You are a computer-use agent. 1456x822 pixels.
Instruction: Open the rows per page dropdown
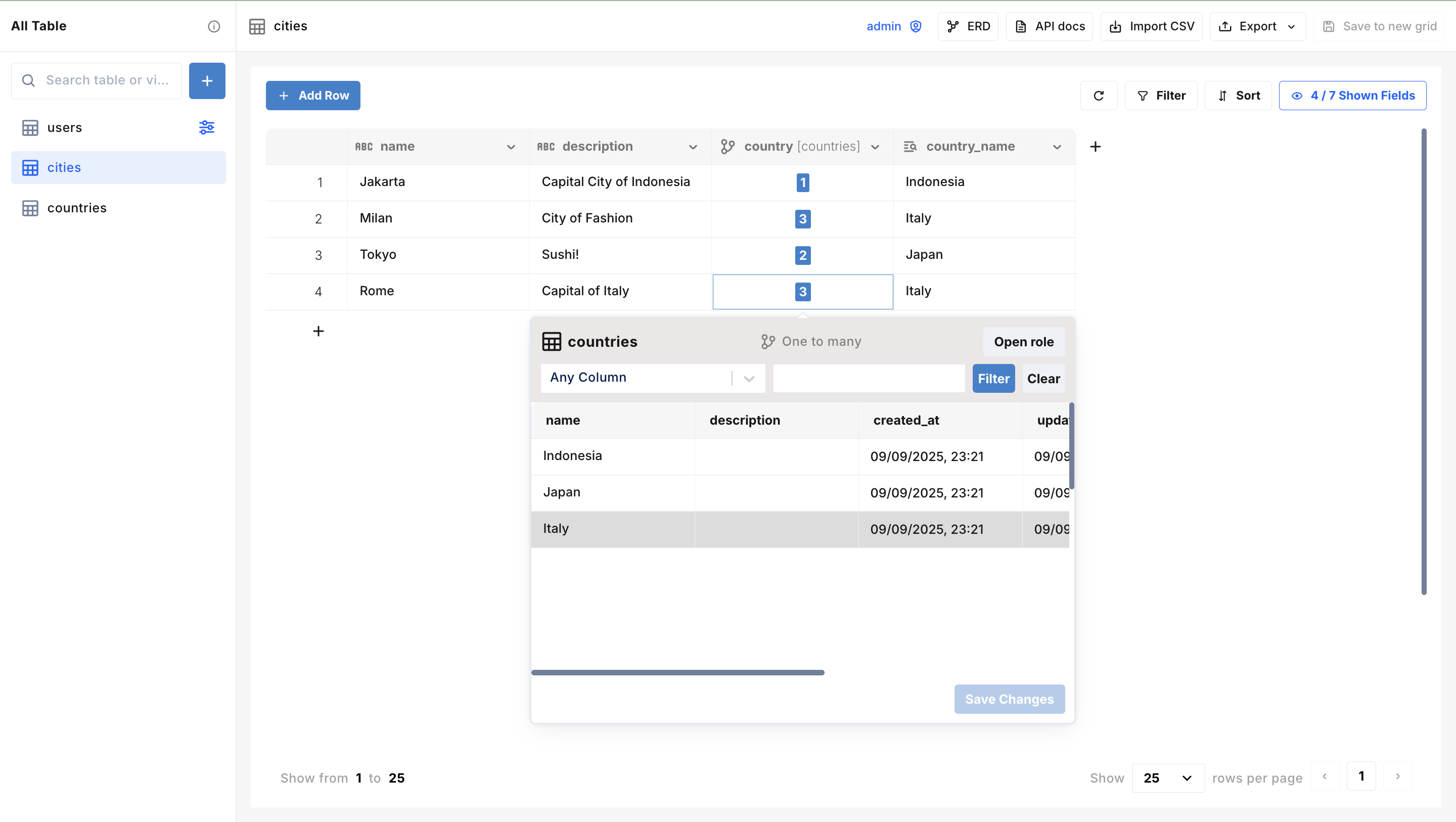tap(1168, 778)
